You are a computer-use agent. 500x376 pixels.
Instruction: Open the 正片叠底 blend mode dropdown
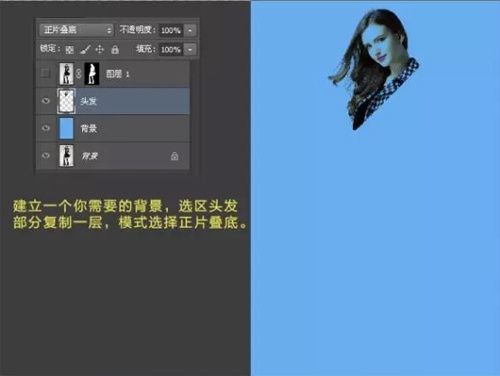pos(76,30)
